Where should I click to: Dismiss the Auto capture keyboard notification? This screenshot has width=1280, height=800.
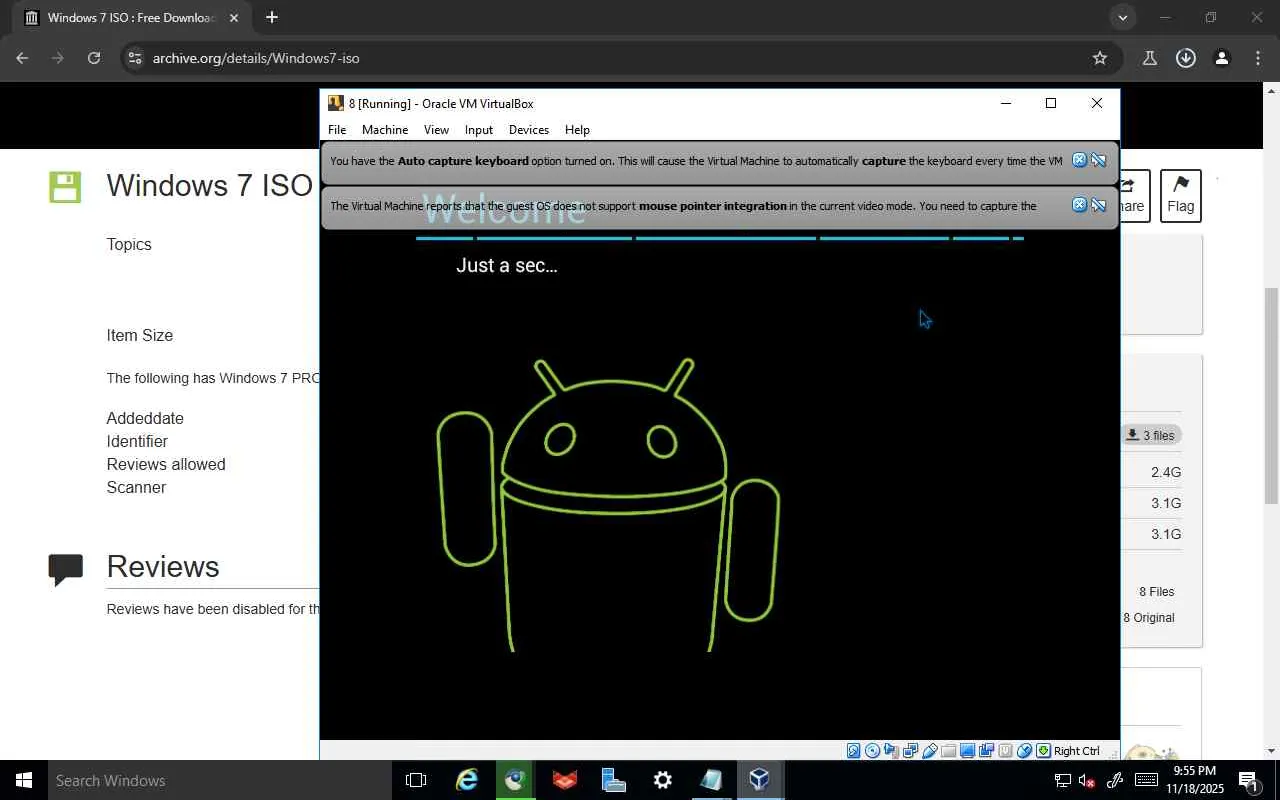click(x=1079, y=160)
